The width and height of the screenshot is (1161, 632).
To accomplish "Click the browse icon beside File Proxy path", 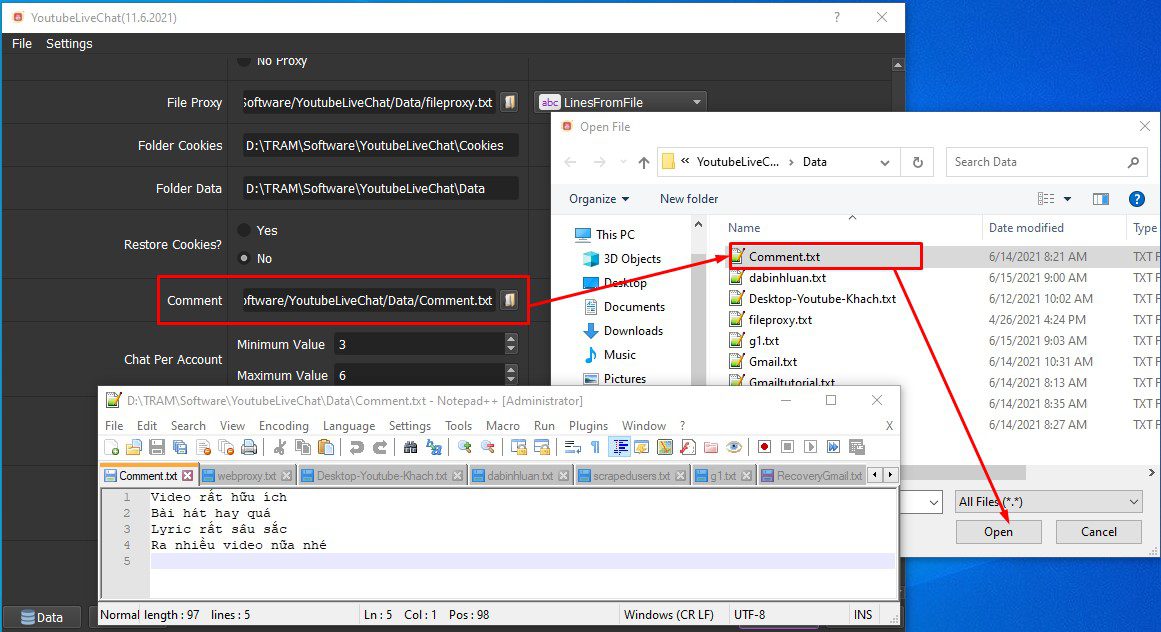I will [x=509, y=101].
